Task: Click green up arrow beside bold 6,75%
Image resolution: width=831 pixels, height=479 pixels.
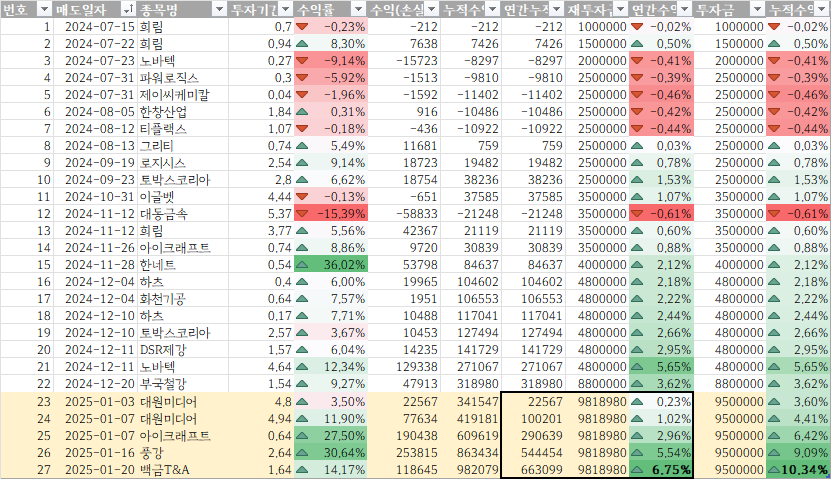Action: click(637, 470)
